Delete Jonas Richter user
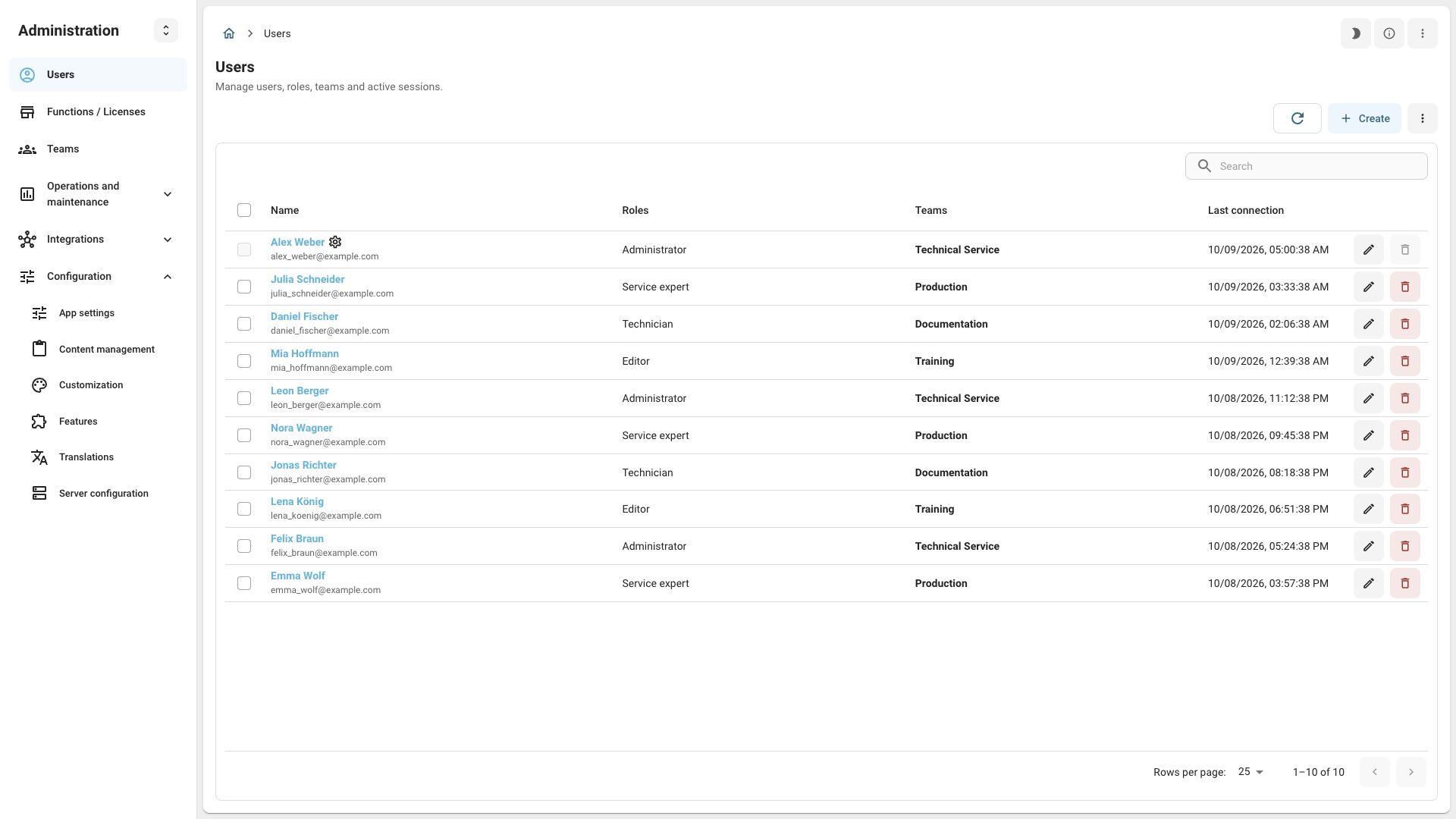 click(x=1404, y=472)
